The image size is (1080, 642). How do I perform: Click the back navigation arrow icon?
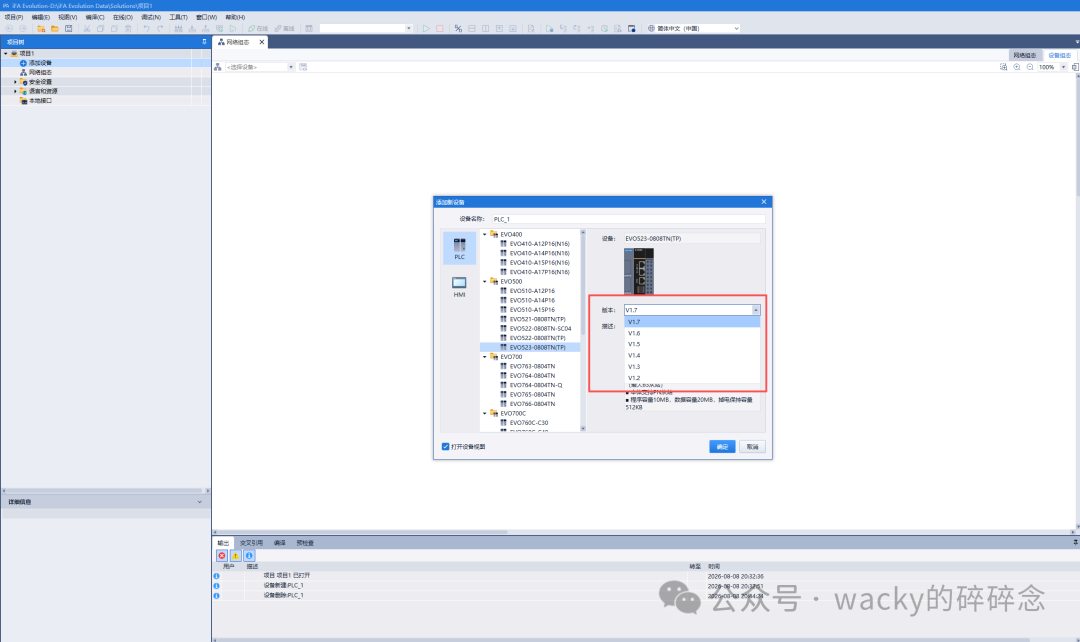point(9,28)
